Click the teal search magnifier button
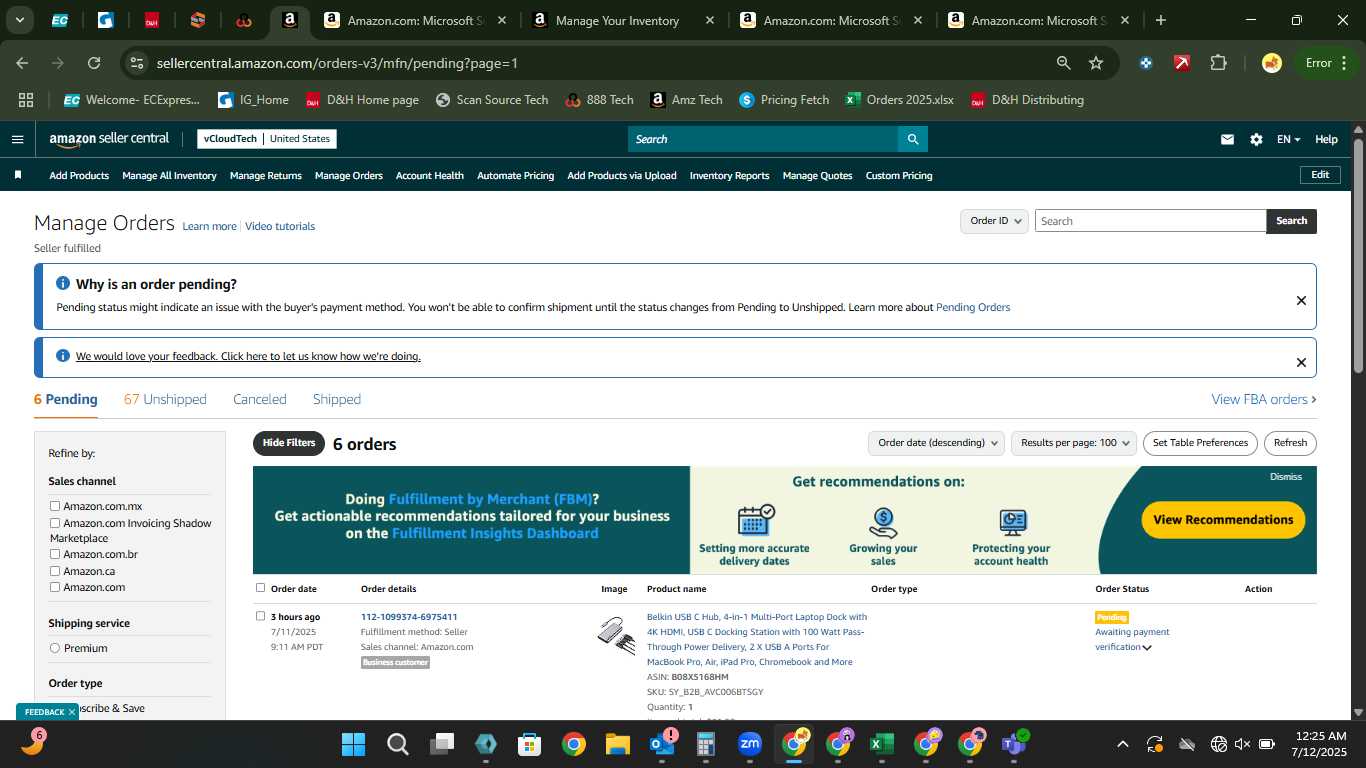Image resolution: width=1366 pixels, height=768 pixels. 912,139
